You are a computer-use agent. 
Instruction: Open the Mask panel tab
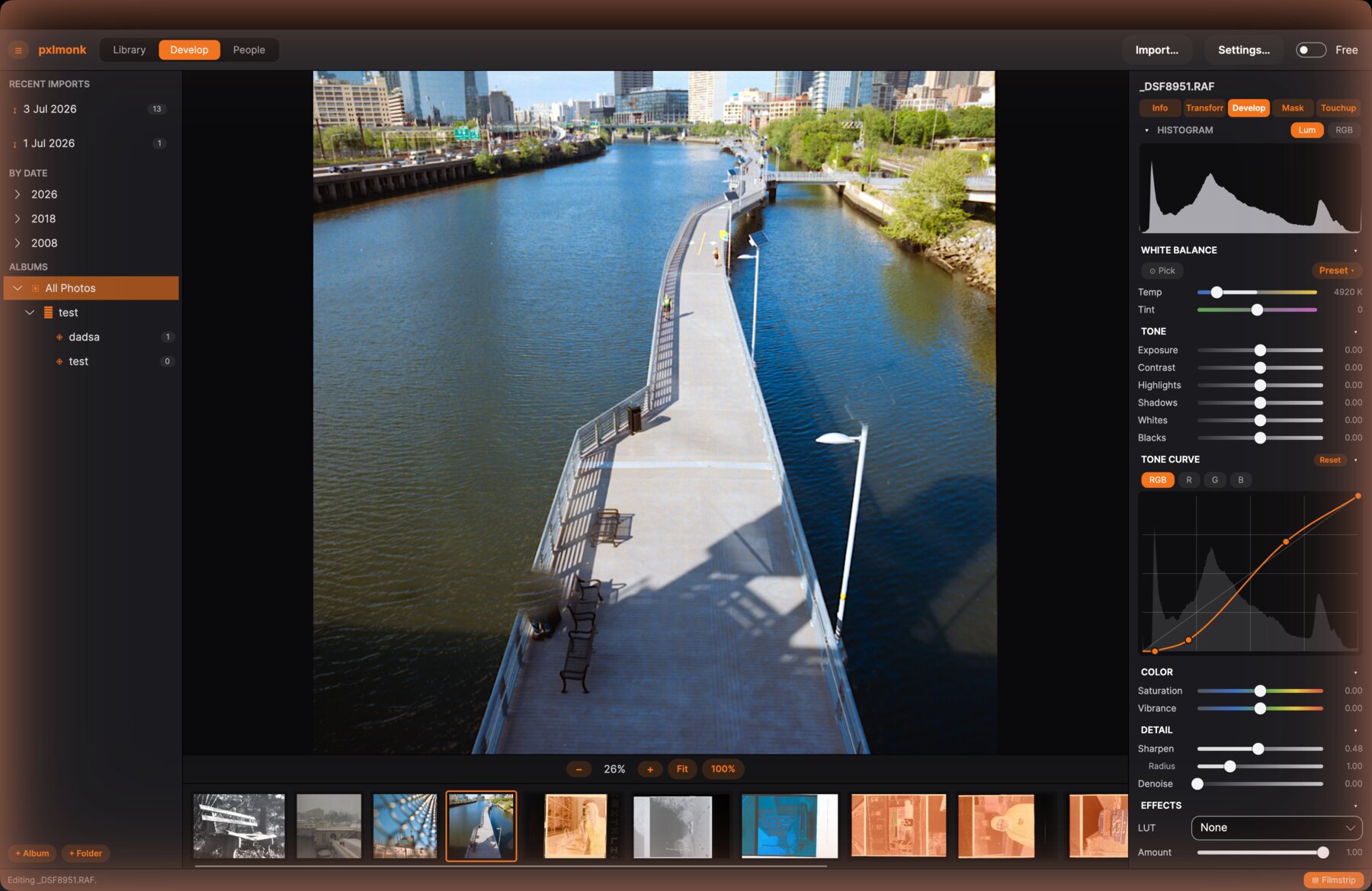(1292, 108)
